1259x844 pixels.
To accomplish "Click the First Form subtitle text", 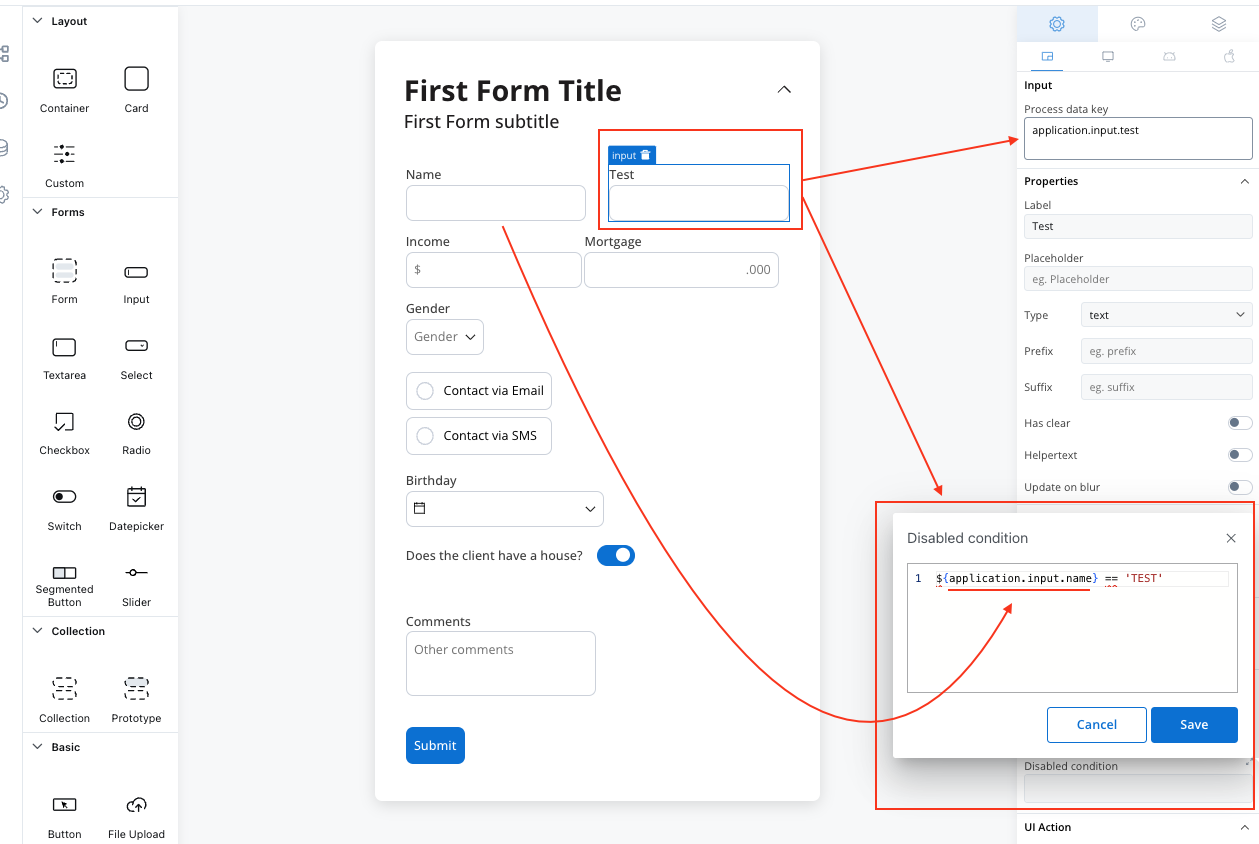I will click(482, 122).
